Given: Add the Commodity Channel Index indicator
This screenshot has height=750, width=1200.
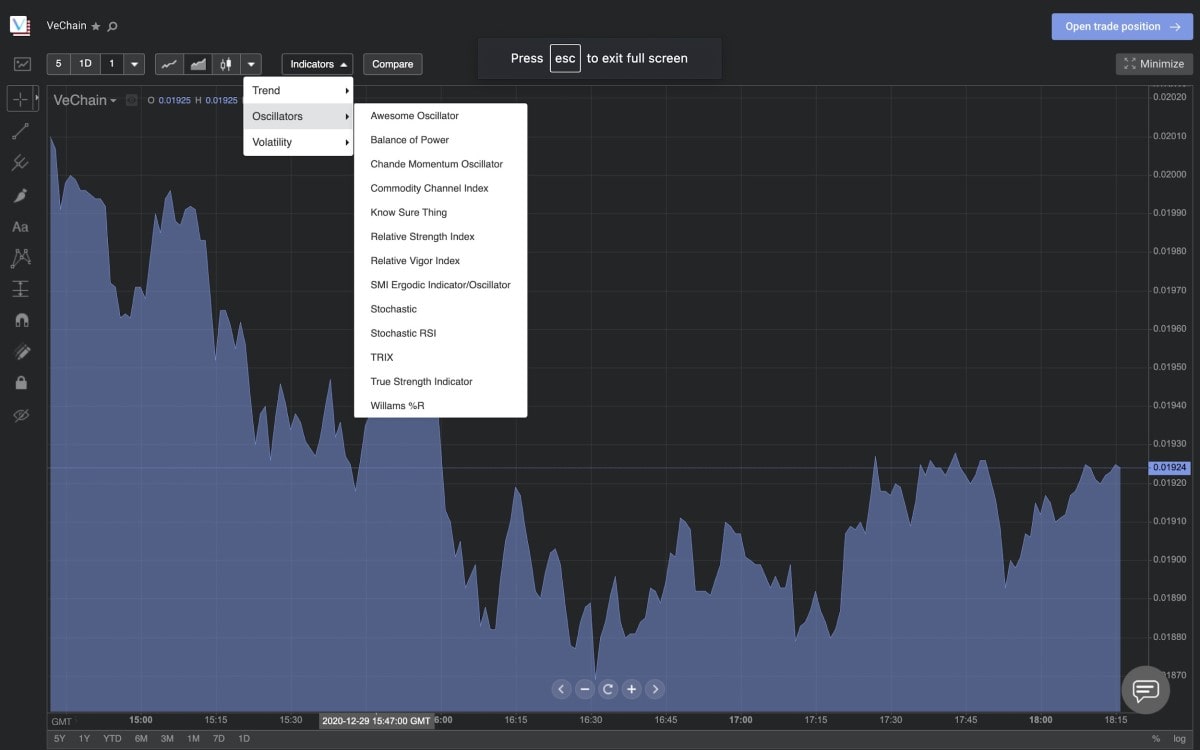Looking at the screenshot, I should click(440, 188).
